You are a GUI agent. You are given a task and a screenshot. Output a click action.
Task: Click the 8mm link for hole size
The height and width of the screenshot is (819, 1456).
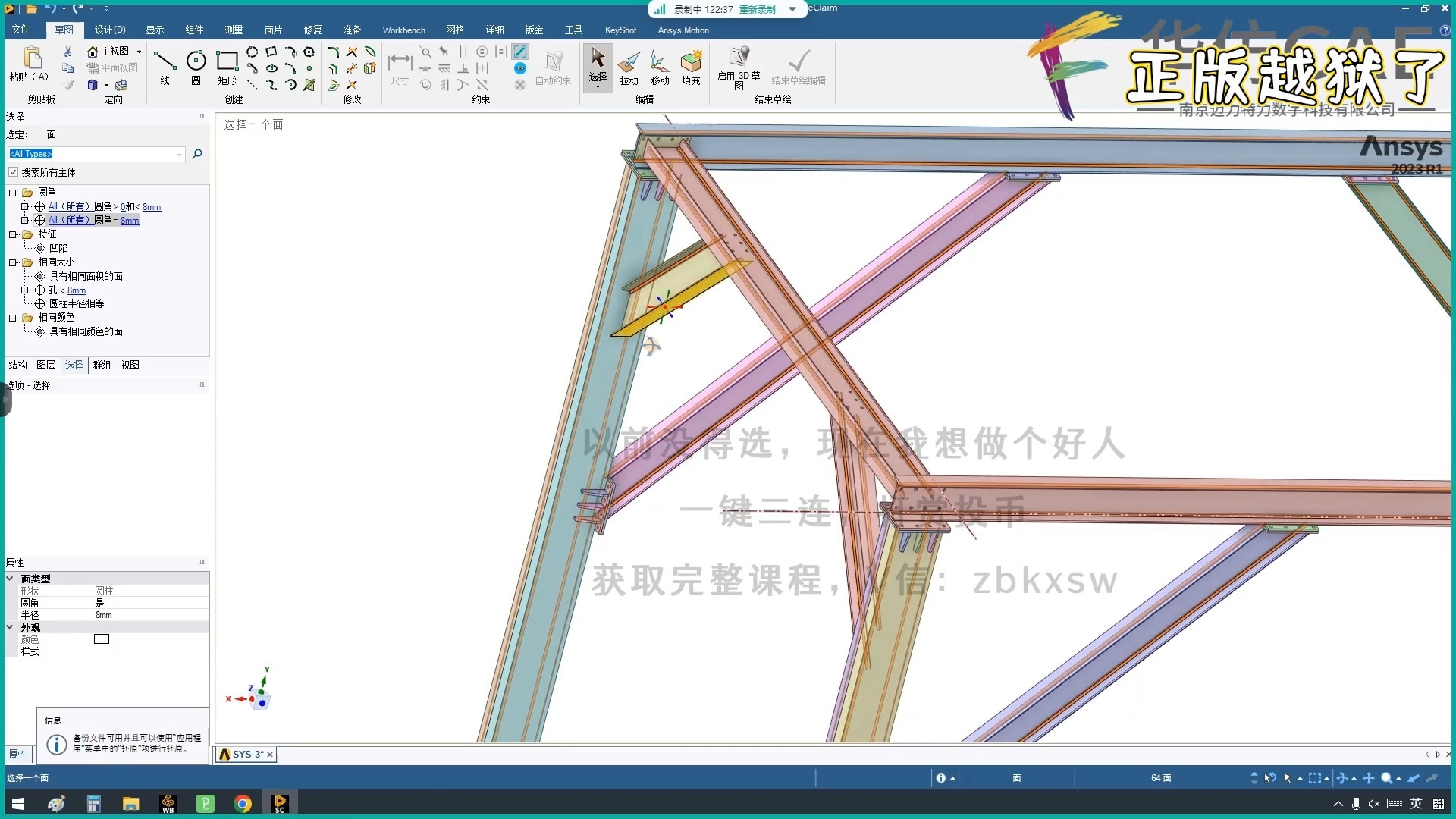(x=77, y=290)
